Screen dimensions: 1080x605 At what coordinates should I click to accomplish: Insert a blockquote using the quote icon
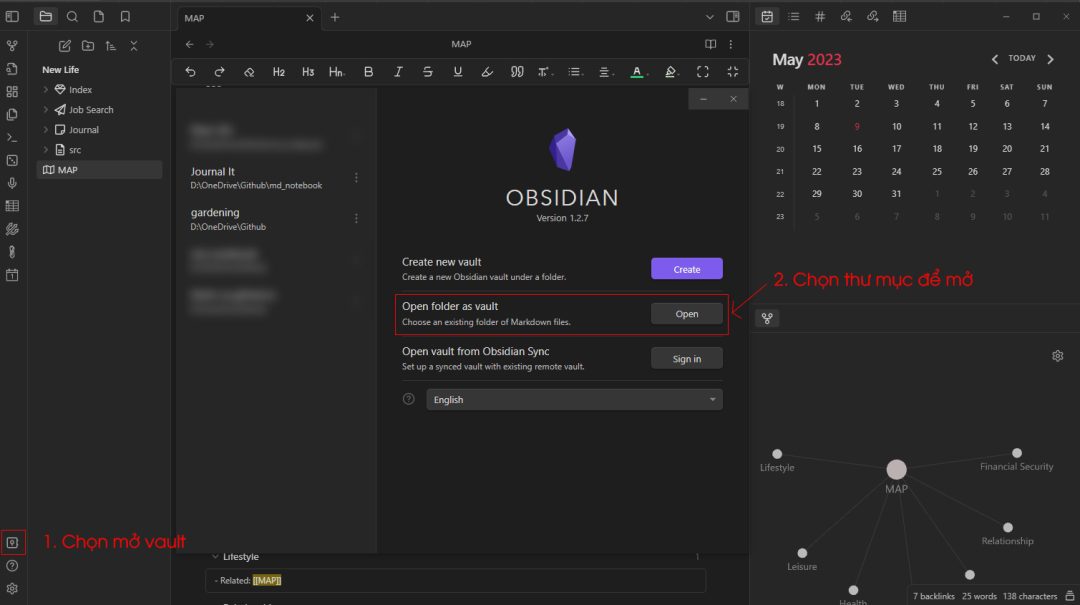[517, 72]
